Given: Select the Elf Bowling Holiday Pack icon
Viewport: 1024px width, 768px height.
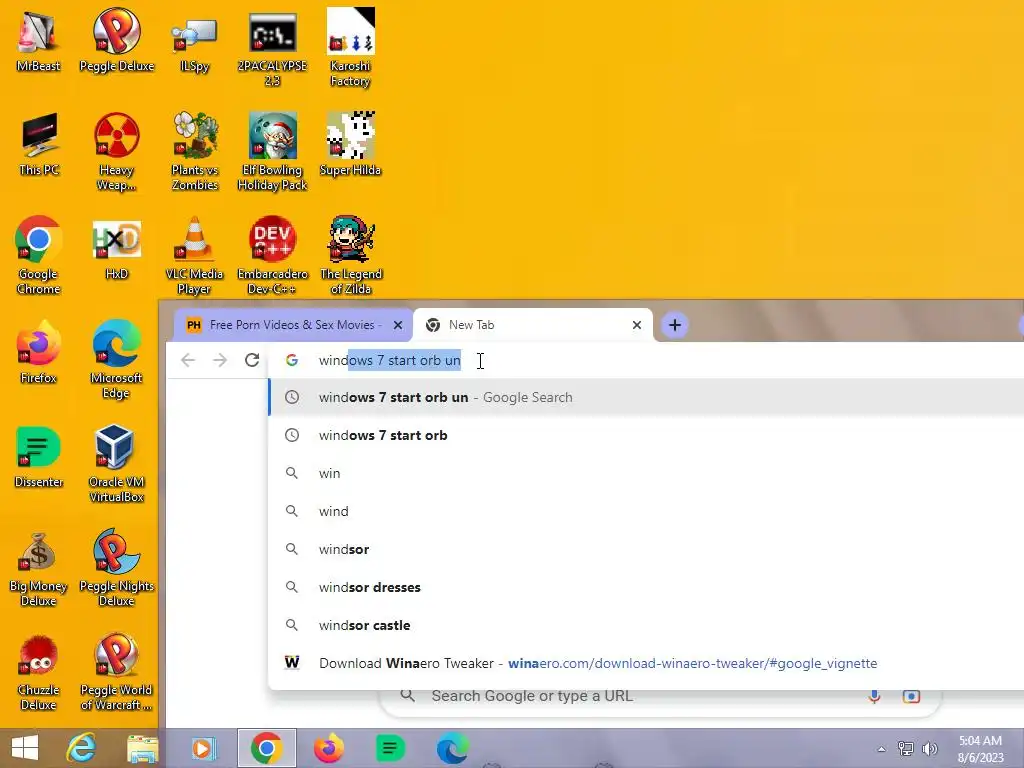Looking at the screenshot, I should coord(272,152).
